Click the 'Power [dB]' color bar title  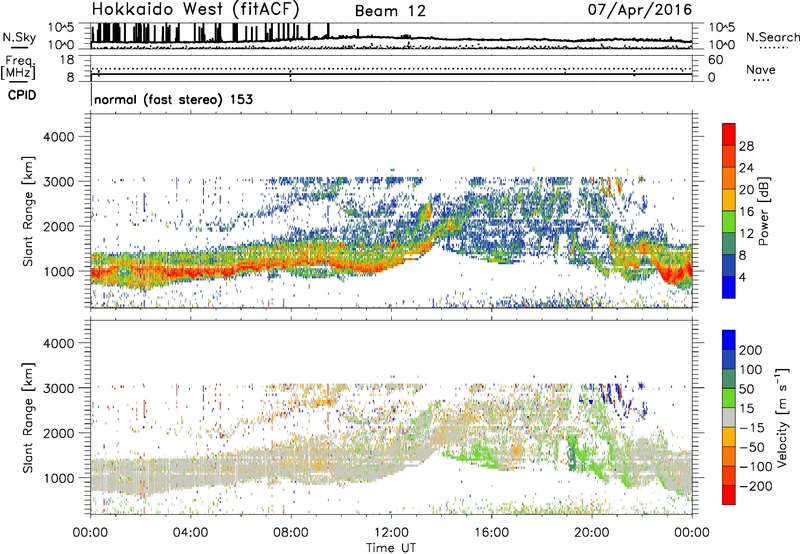coord(764,211)
